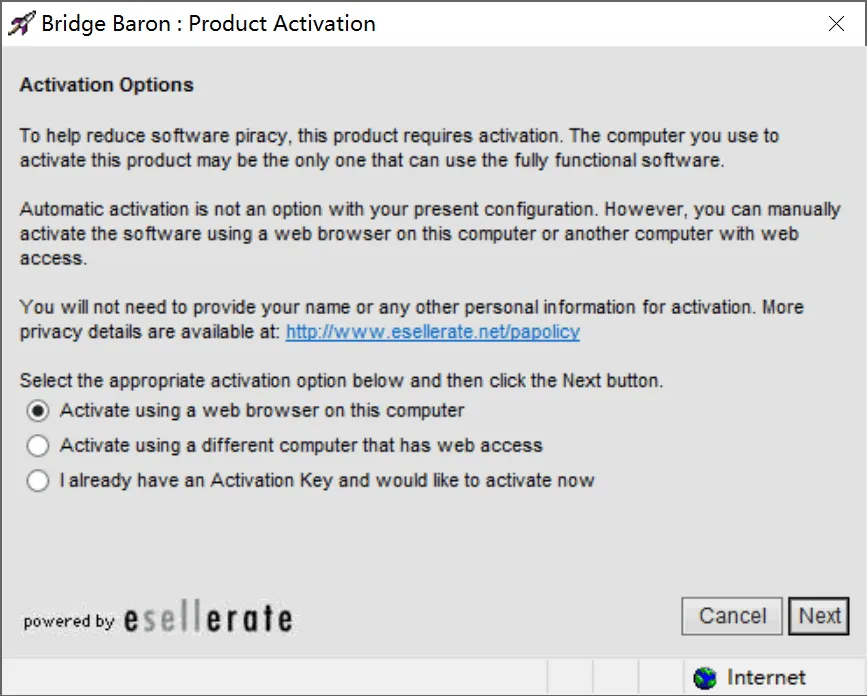Click the Activation Options heading
Viewport: 867px width, 696px height.
pyautogui.click(x=107, y=85)
